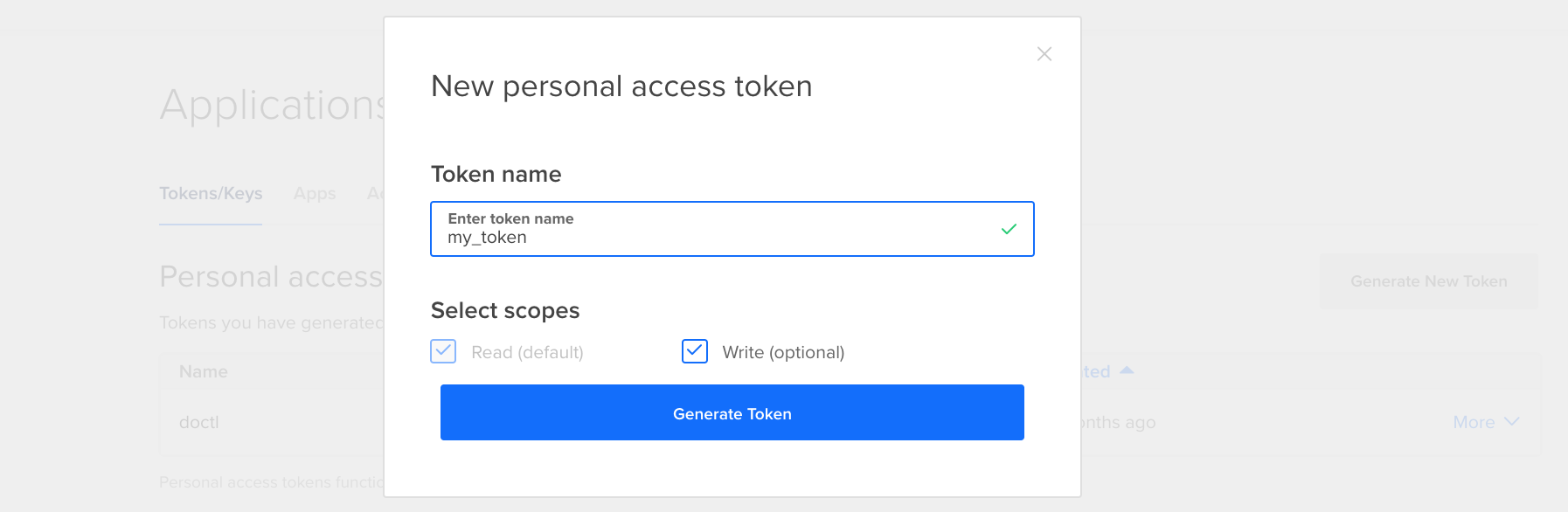
Task: Close the new token dialog
Action: click(1044, 54)
